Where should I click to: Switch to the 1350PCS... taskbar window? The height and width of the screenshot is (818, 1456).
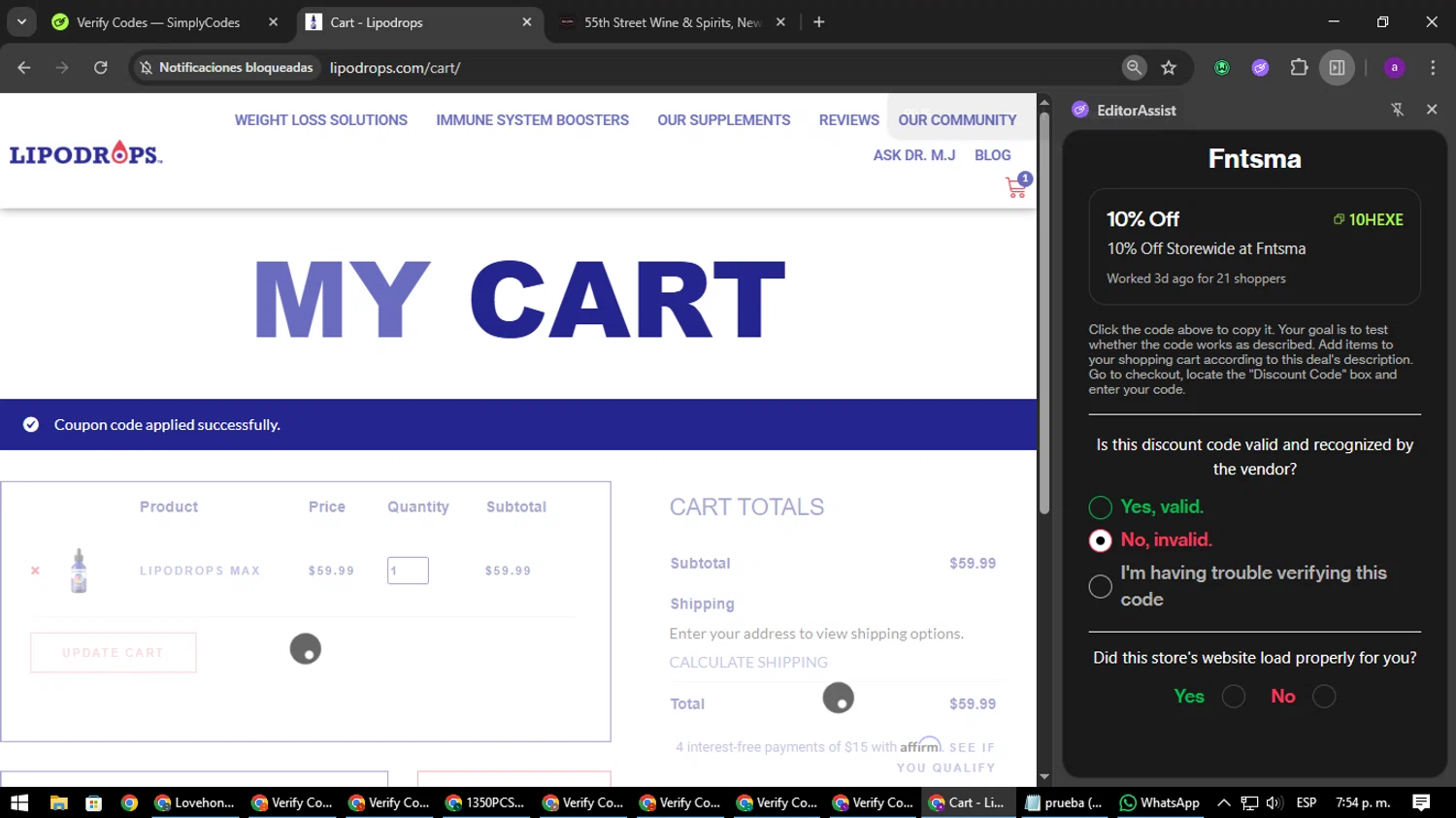click(x=485, y=802)
